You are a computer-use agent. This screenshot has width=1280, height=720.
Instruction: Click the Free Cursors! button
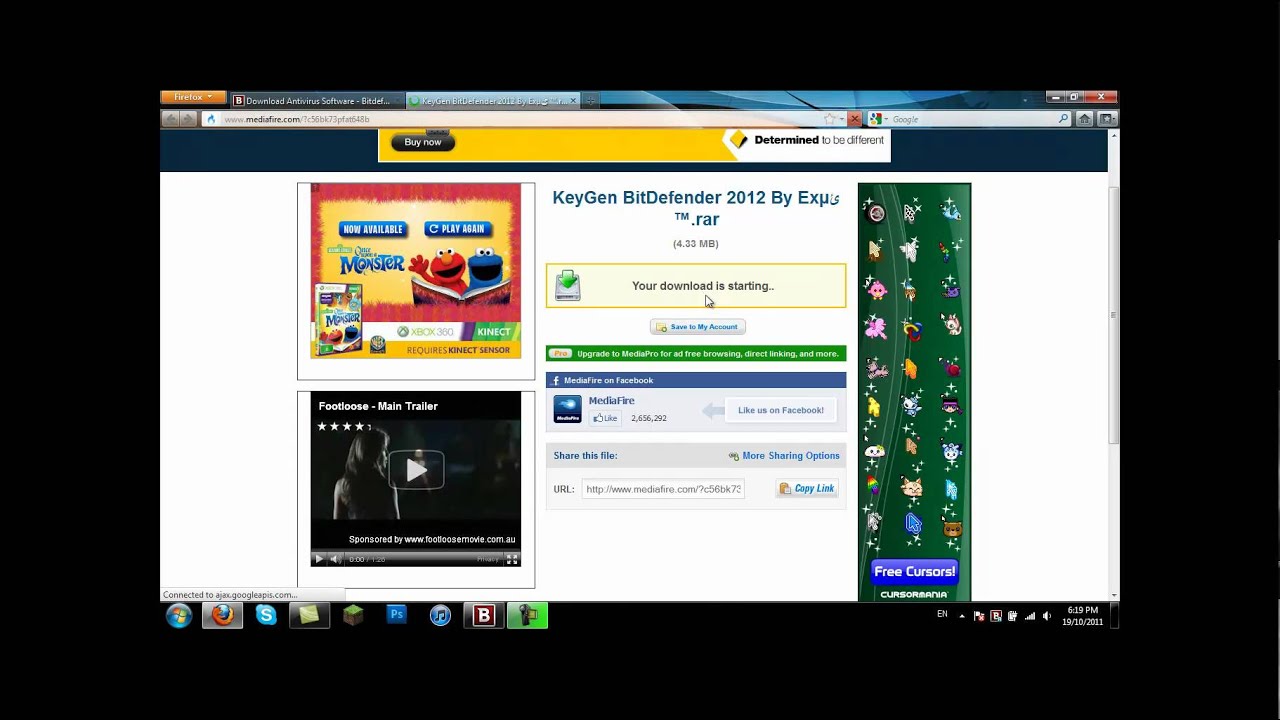tap(914, 572)
